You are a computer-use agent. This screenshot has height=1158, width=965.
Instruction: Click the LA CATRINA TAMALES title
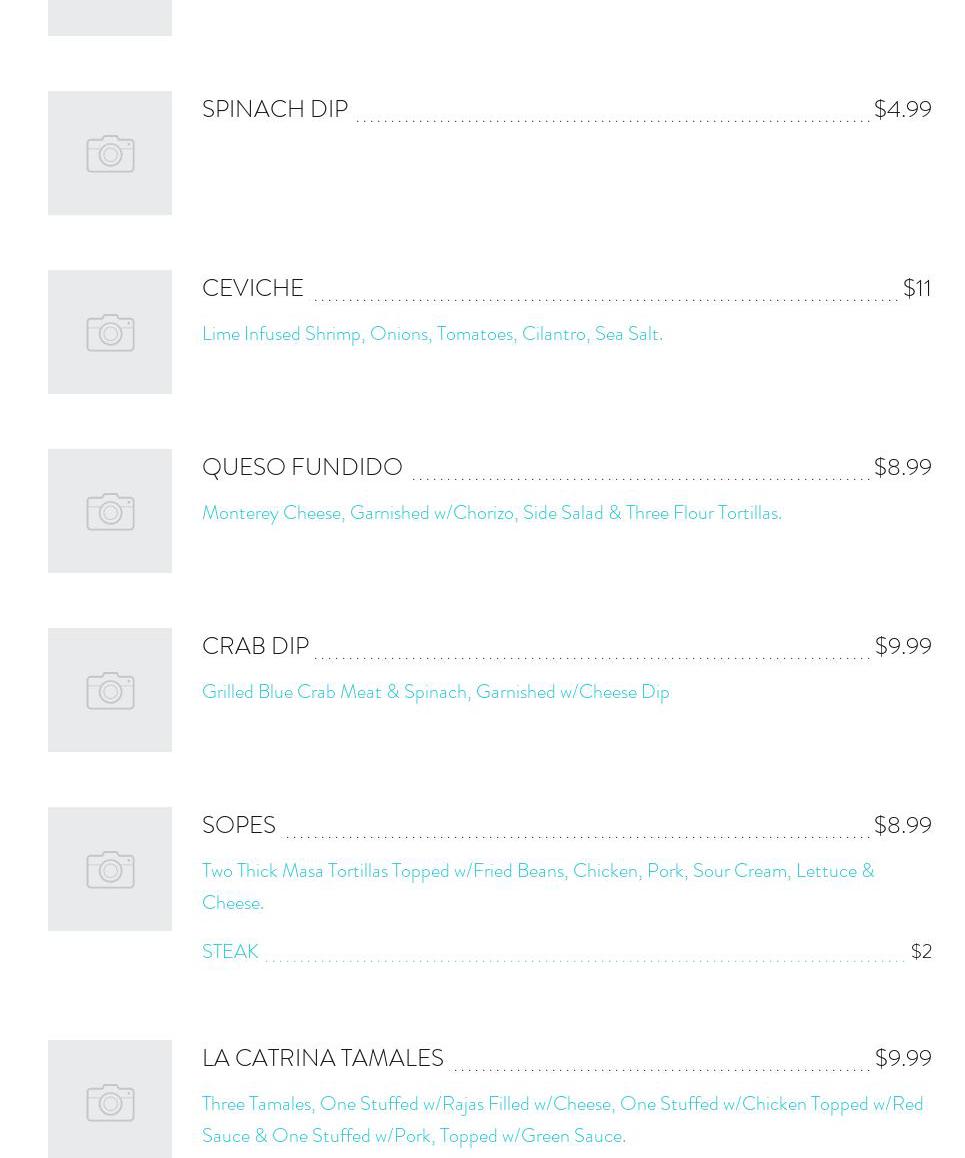[323, 1058]
